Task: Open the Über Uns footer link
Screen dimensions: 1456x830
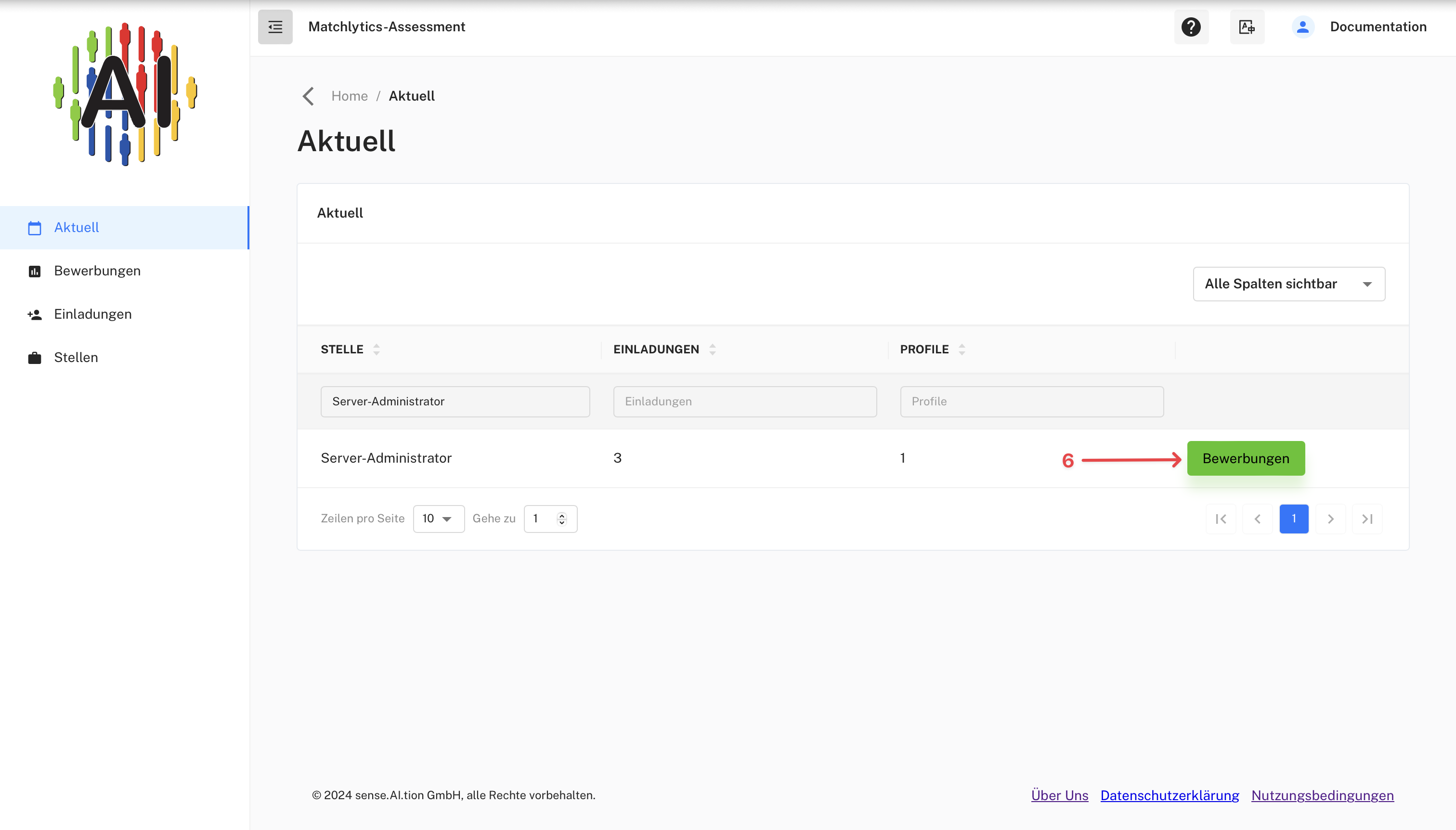Action: 1059,795
